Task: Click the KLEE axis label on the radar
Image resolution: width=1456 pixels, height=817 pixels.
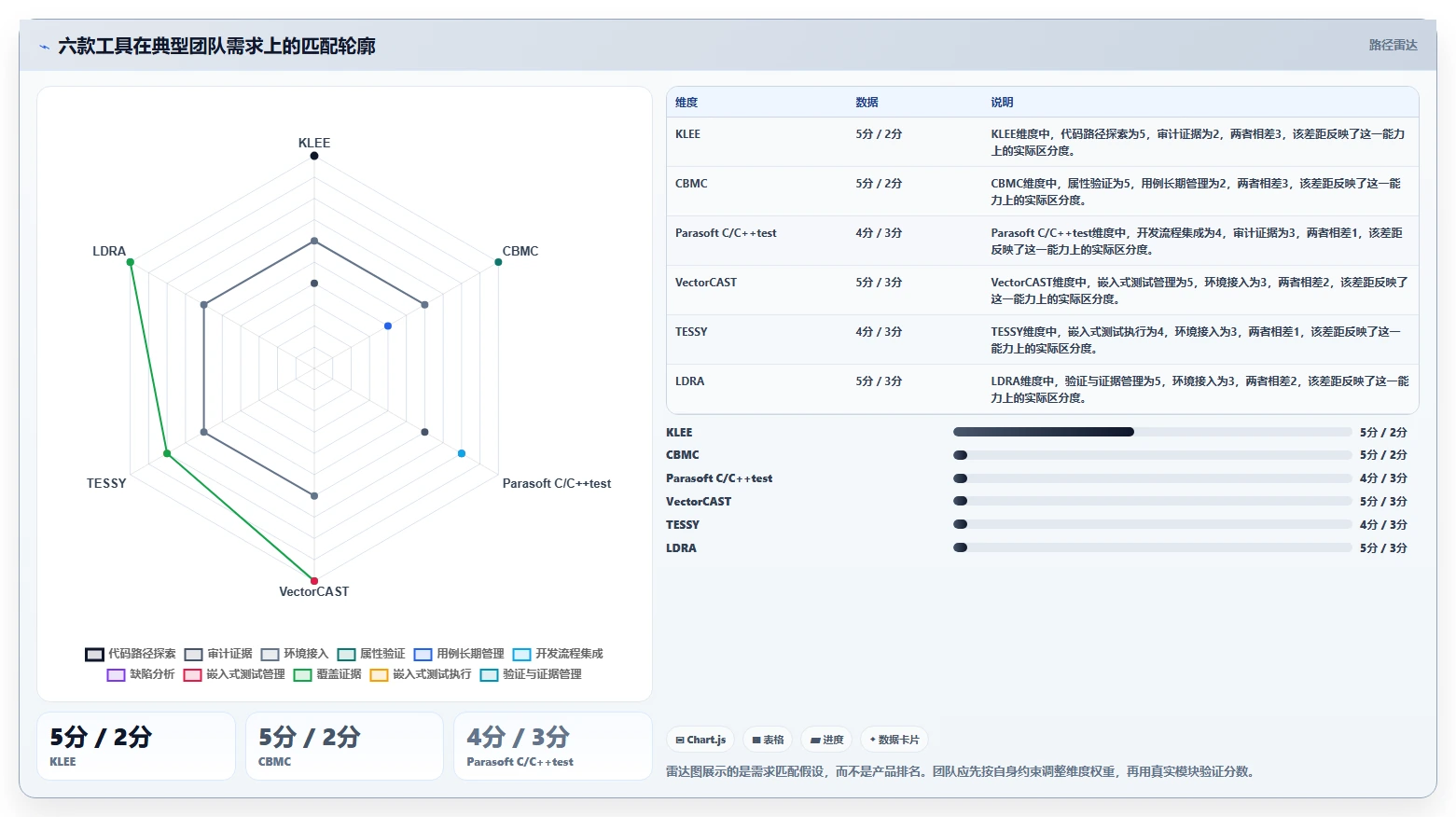Action: point(314,143)
